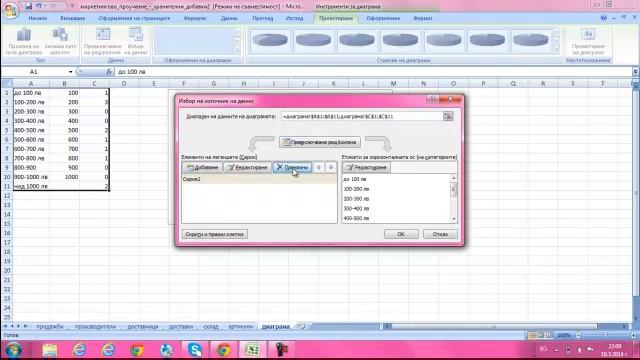
Task: Switch to the доставчици sheet tab
Action: coord(143,327)
